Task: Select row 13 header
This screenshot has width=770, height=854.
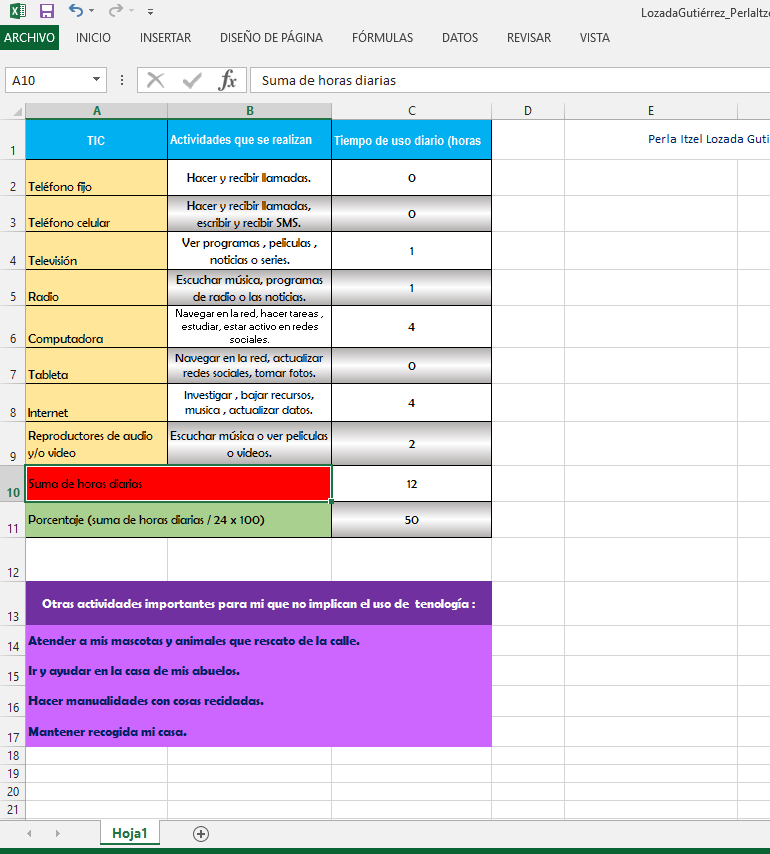Action: [x=13, y=603]
